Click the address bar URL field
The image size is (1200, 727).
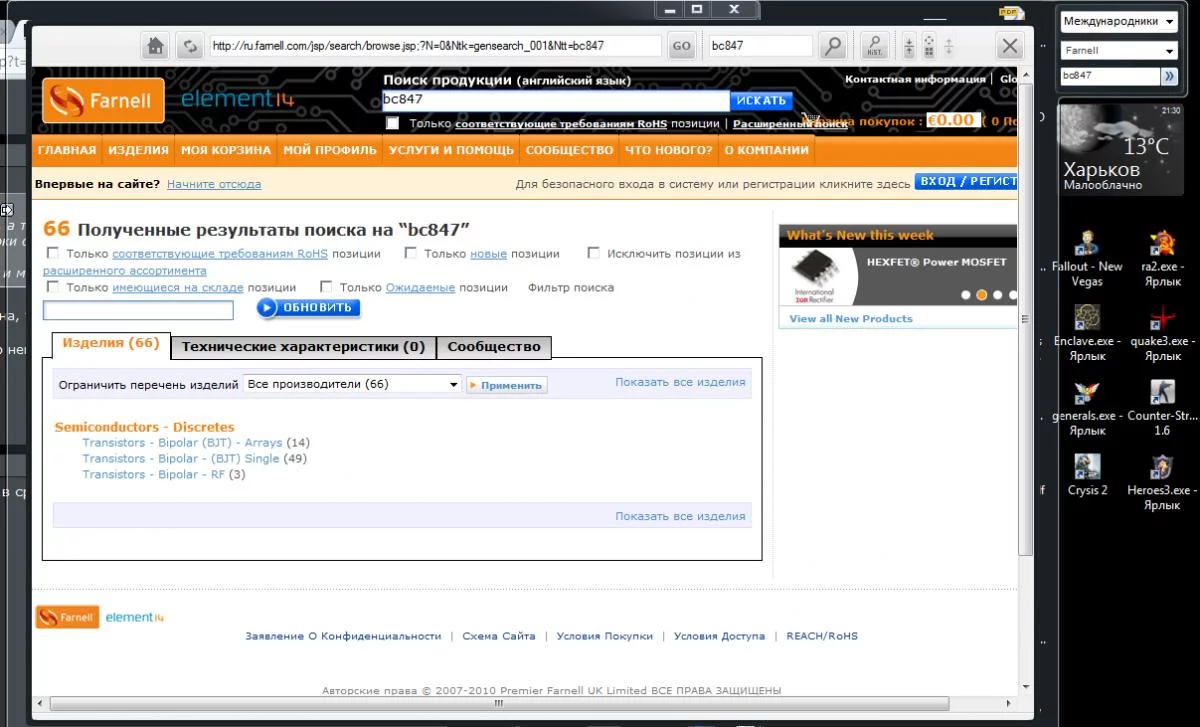[435, 46]
